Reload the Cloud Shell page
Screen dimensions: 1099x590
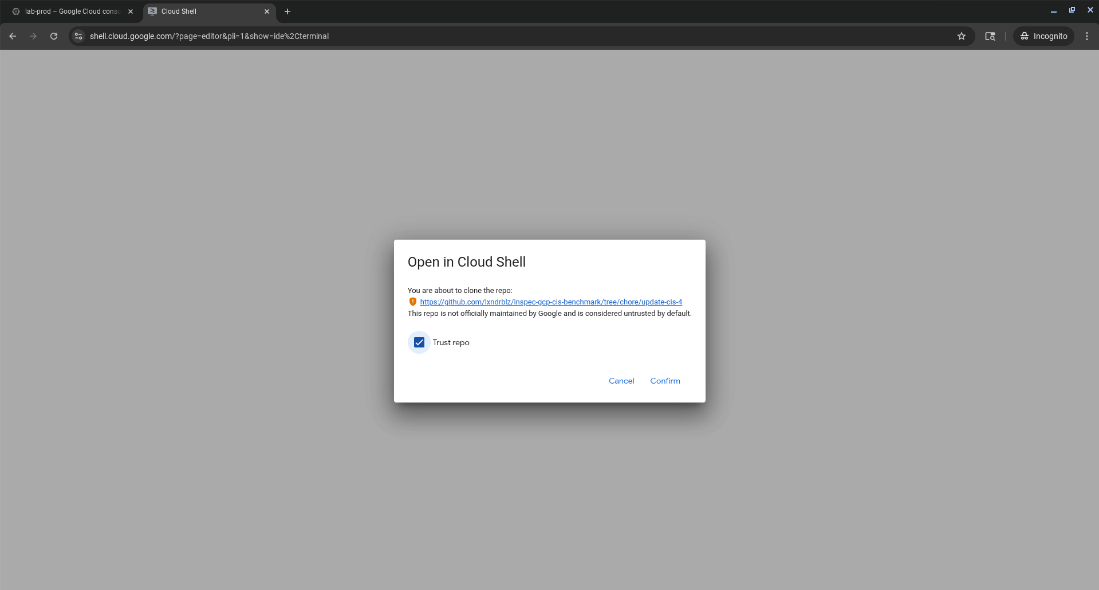pyautogui.click(x=54, y=36)
